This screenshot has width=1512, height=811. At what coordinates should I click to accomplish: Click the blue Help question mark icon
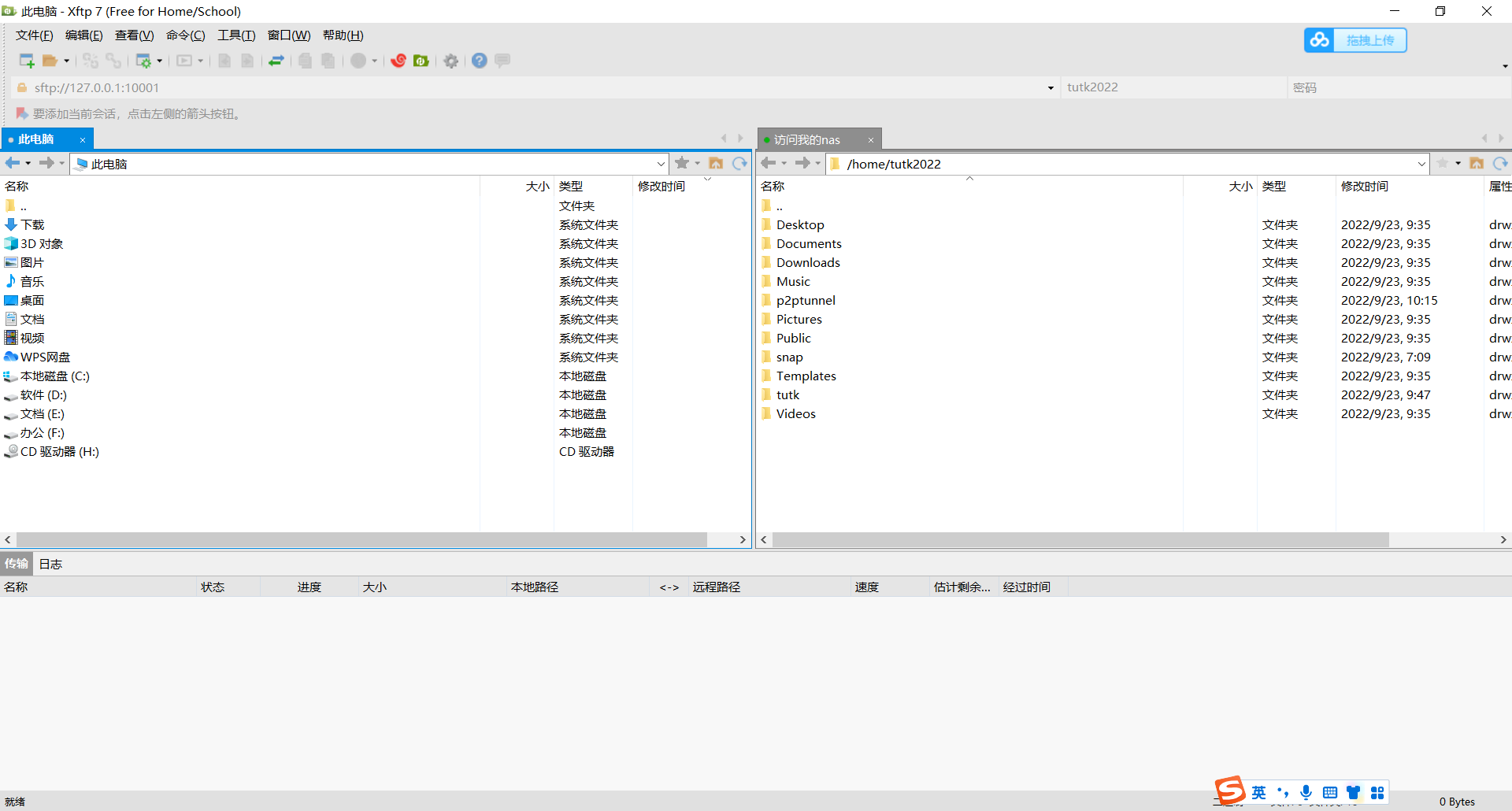click(480, 61)
